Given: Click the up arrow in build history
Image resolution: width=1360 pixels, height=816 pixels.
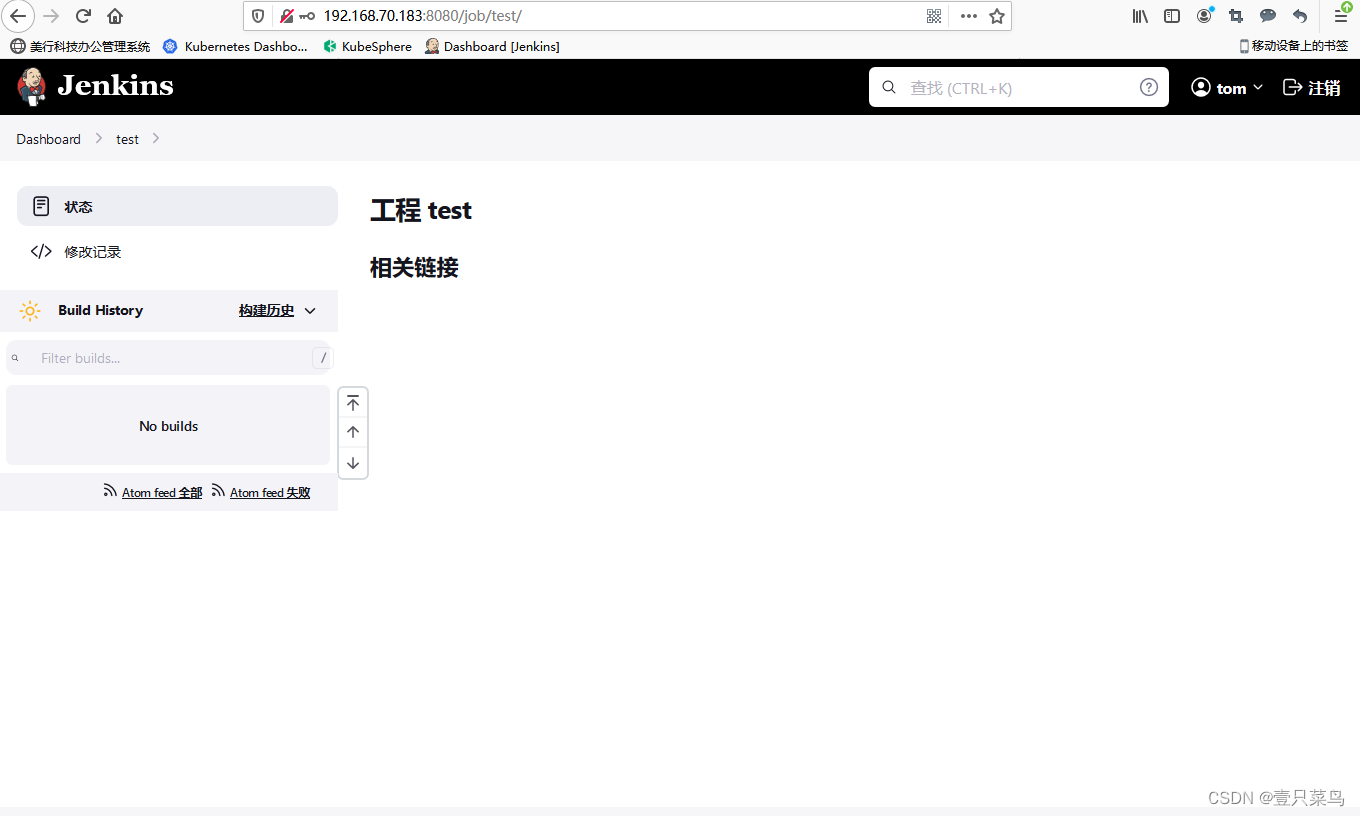Looking at the screenshot, I should click(353, 433).
